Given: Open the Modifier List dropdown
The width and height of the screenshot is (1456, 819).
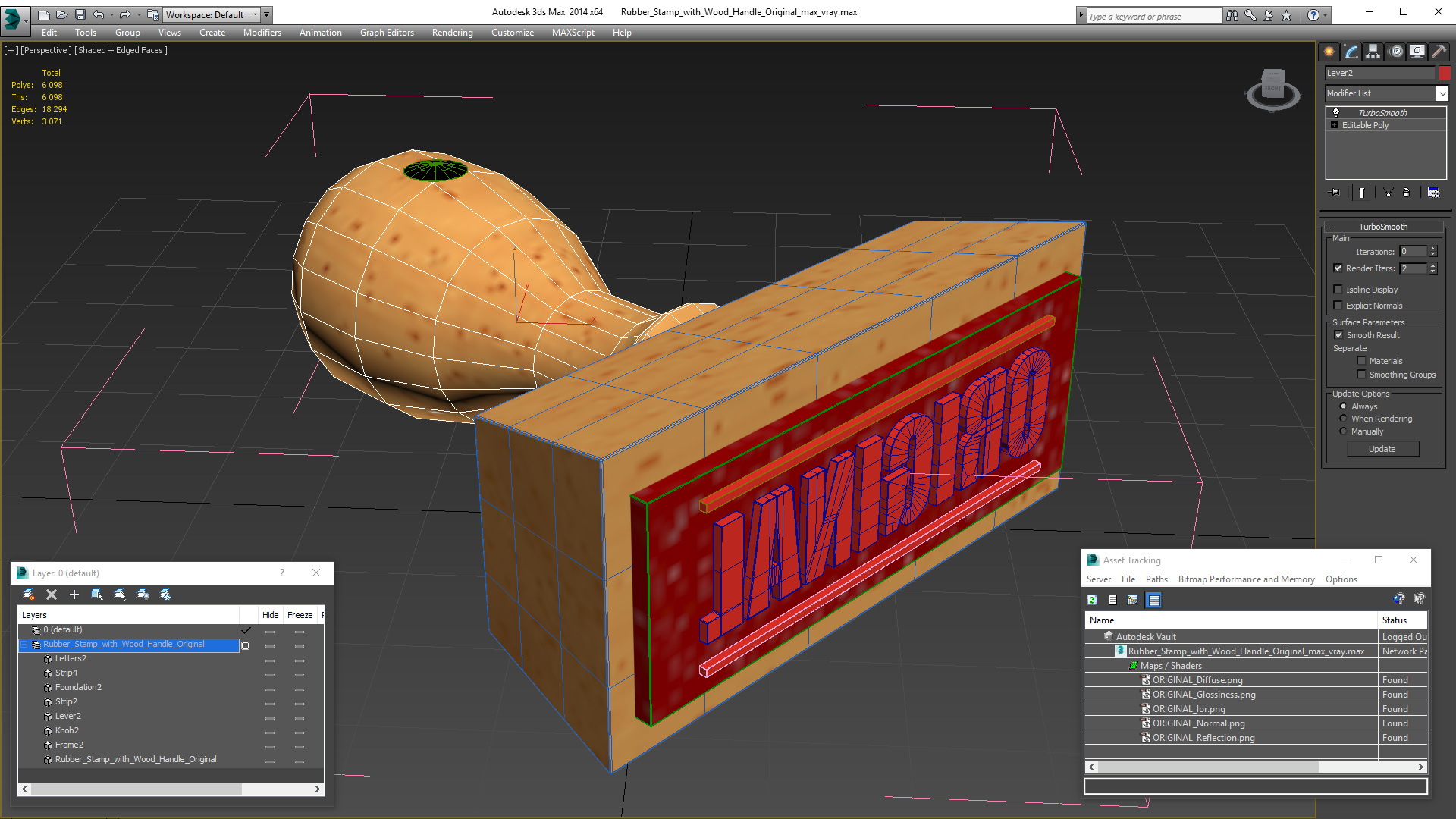Looking at the screenshot, I should pos(1442,93).
